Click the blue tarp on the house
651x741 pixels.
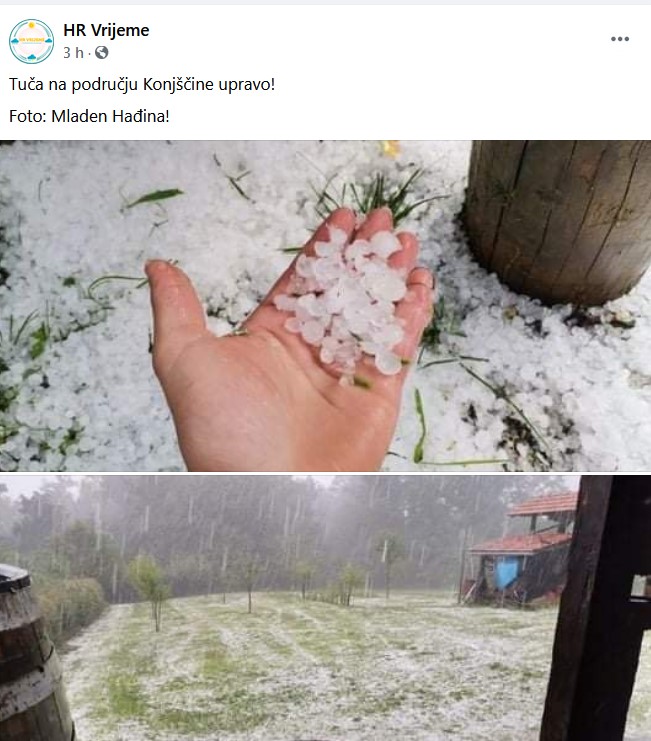506,573
